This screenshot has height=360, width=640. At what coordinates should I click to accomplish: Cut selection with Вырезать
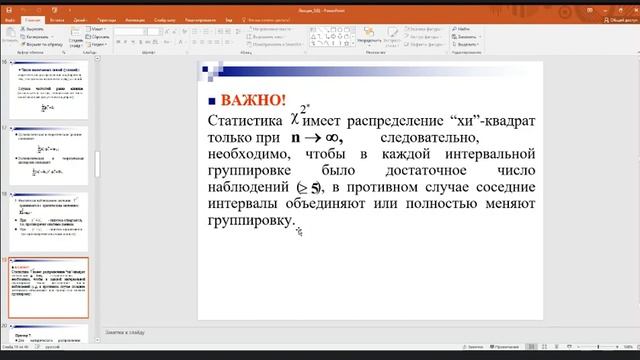tap(32, 29)
